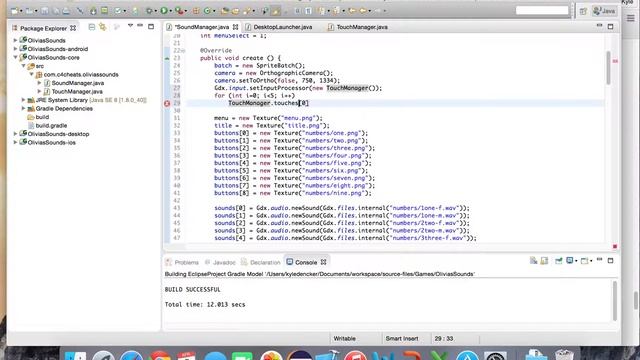Open the Downloads folder in Dock
Image resolution: width=640 pixels, height=360 pixels.
coord(536,354)
